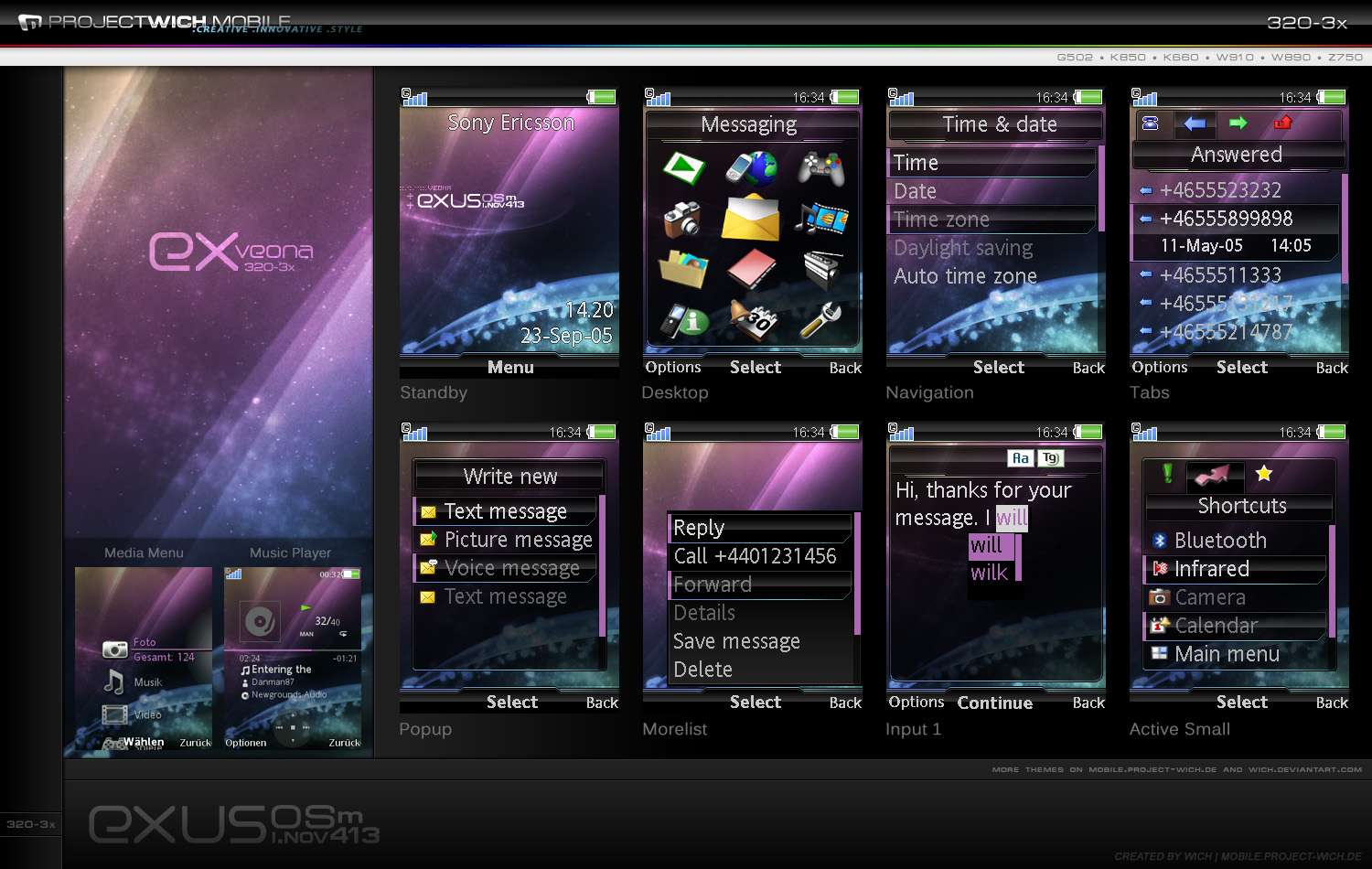
Task: Open the Camera icon in Desktop grid
Action: (682, 220)
